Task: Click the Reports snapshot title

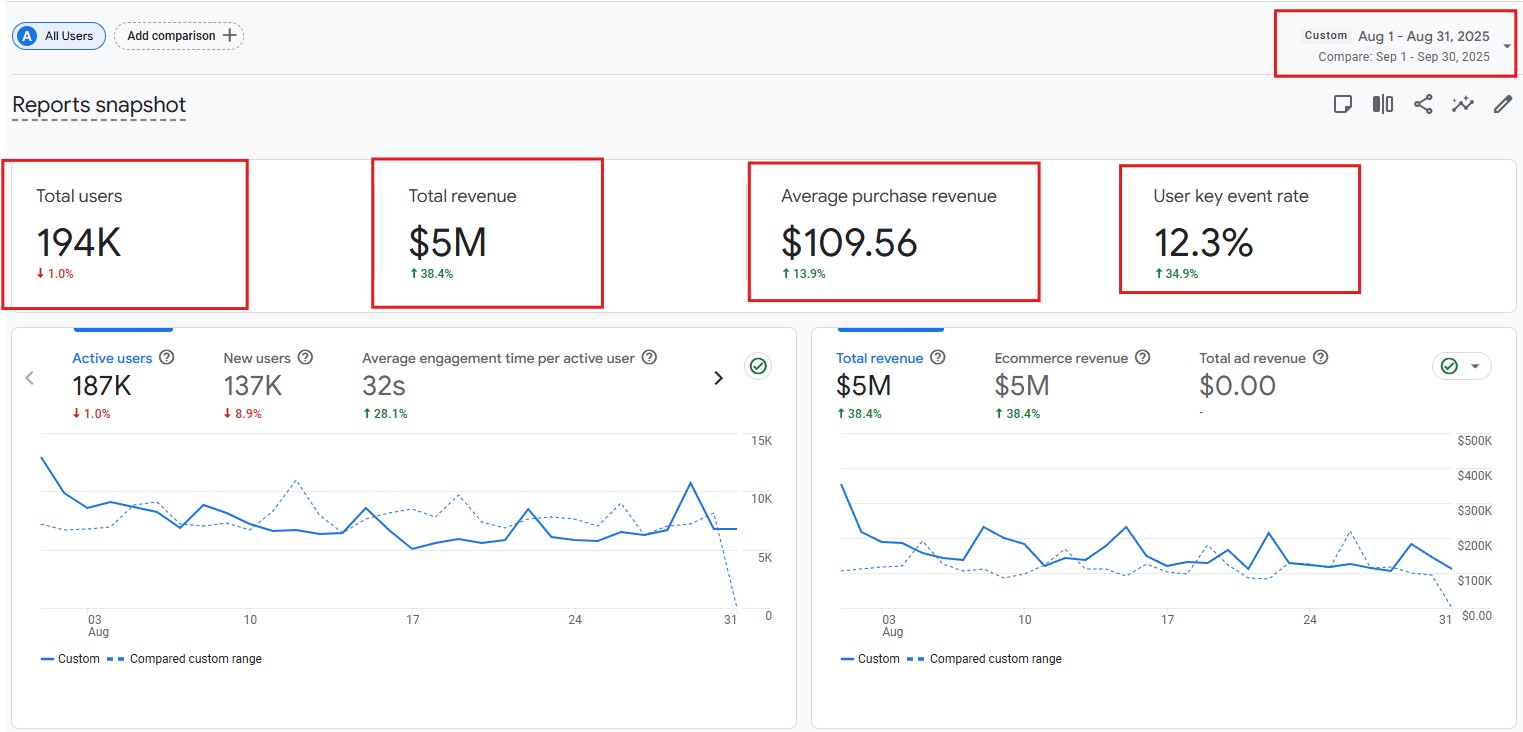Action: point(99,105)
